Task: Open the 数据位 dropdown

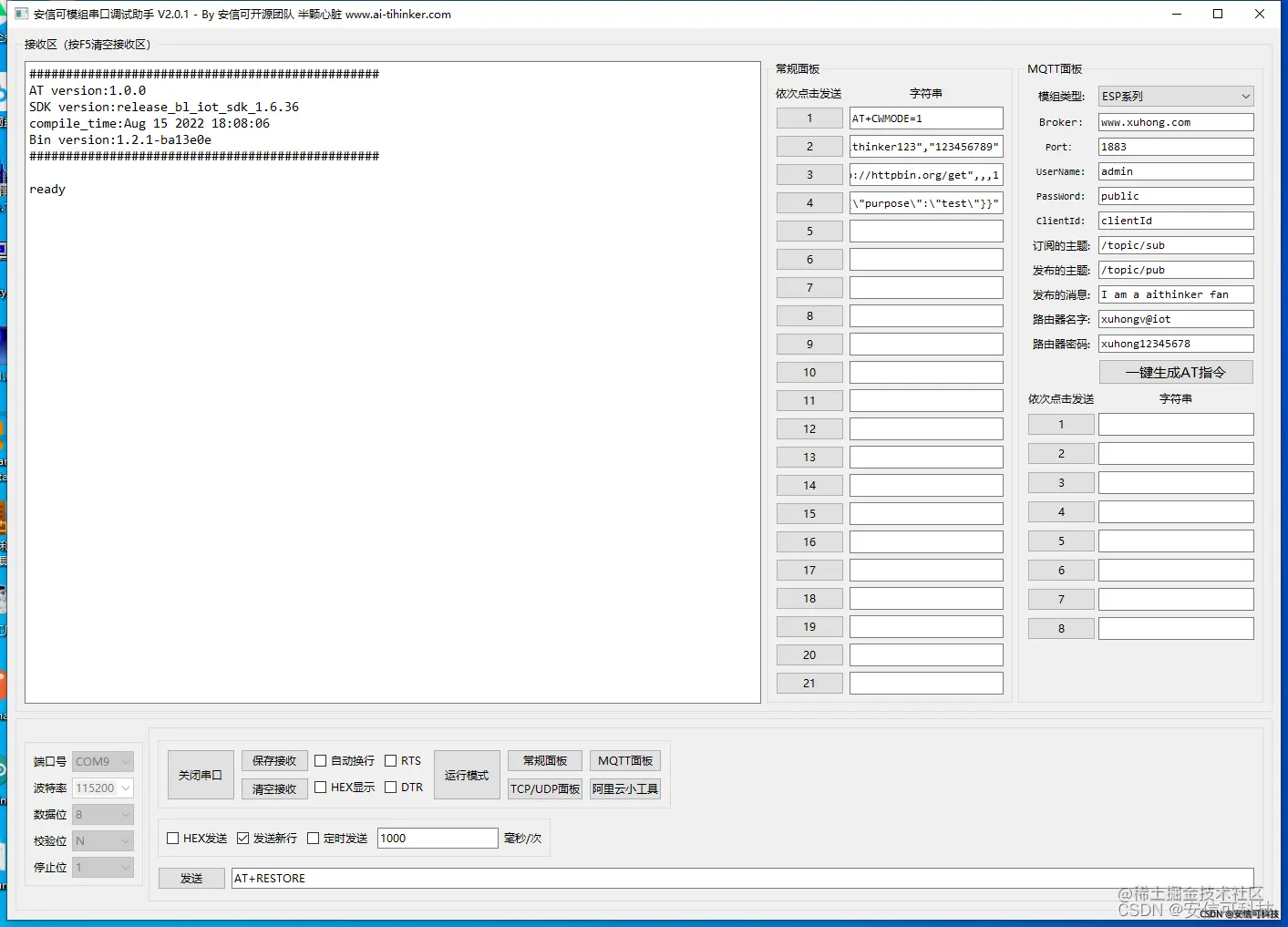Action: point(103,814)
